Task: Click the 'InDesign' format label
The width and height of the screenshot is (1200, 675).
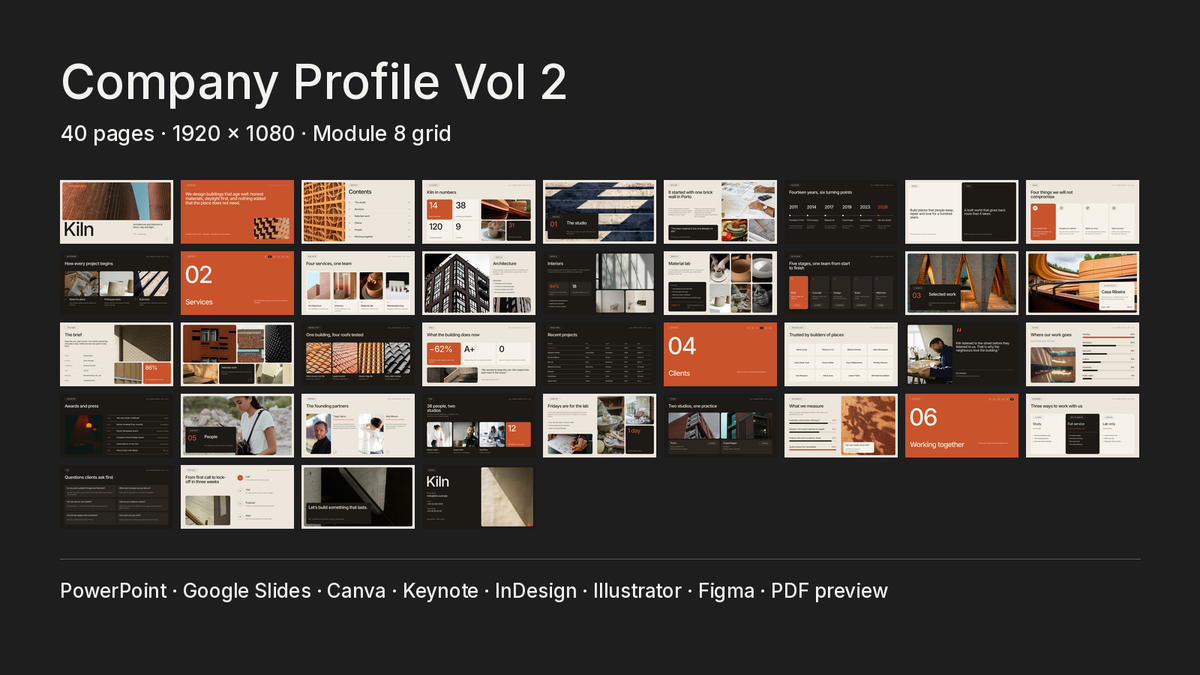Action: click(536, 590)
